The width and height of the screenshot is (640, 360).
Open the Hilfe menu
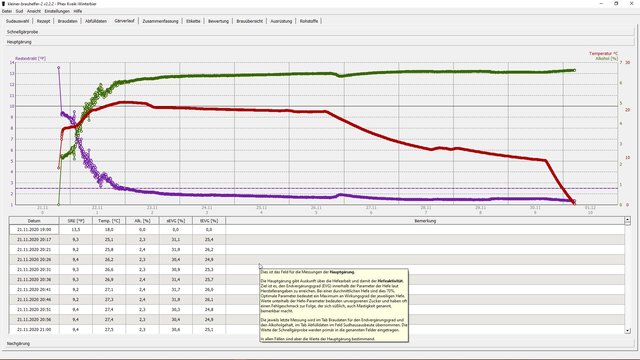pos(78,11)
